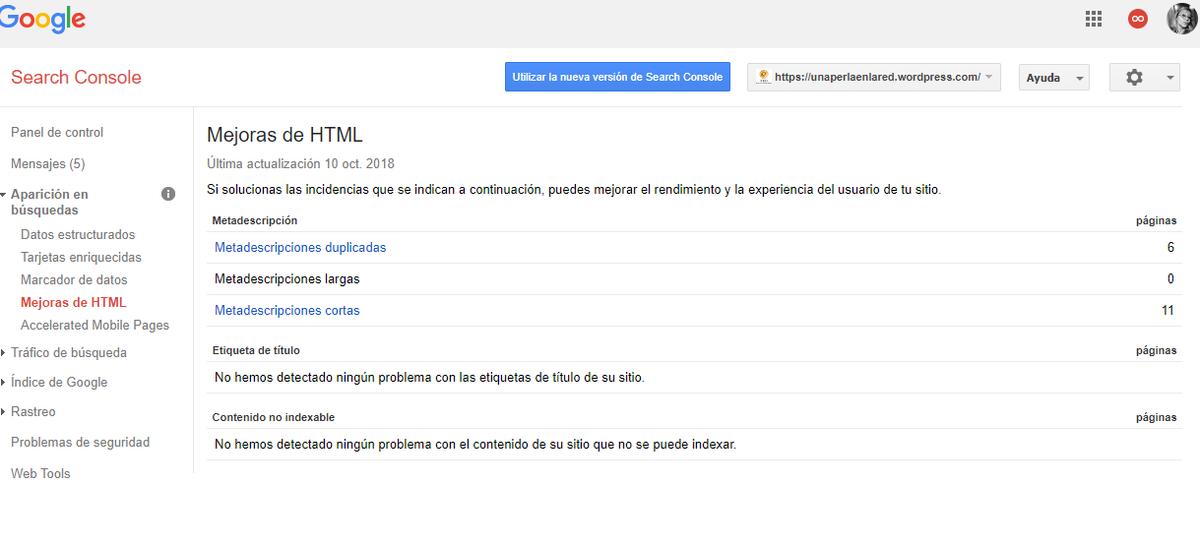This screenshot has width=1200, height=546.
Task: Open the Google apps grid
Action: [x=1093, y=19]
